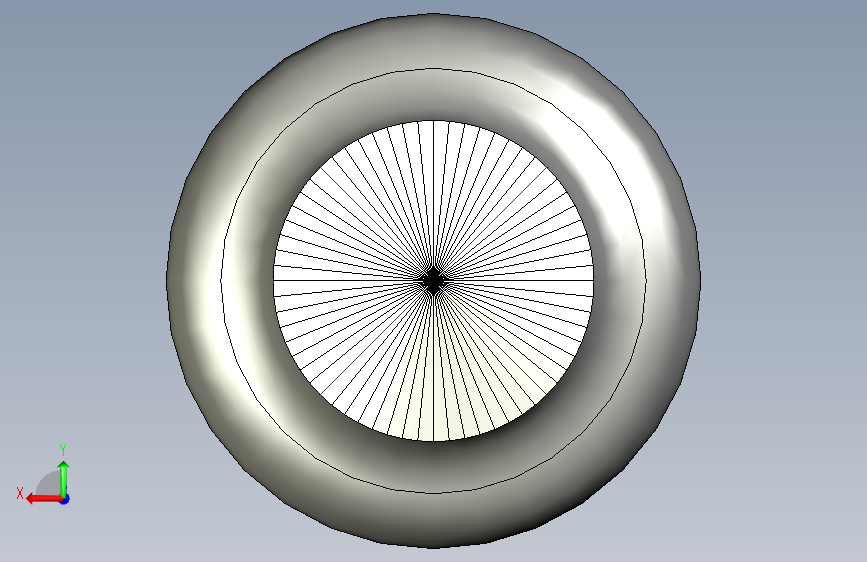Click the blue Z axis origin dot

tap(65, 499)
